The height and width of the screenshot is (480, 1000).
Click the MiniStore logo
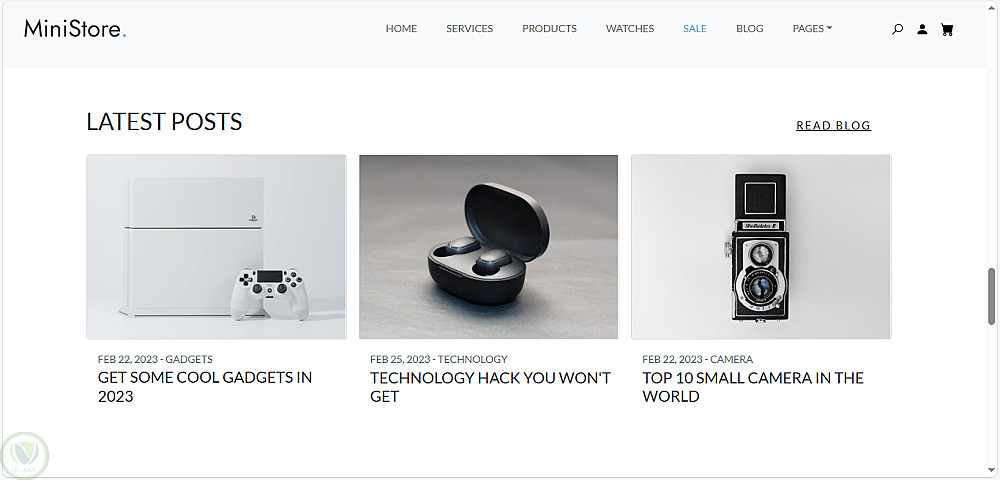coord(75,29)
